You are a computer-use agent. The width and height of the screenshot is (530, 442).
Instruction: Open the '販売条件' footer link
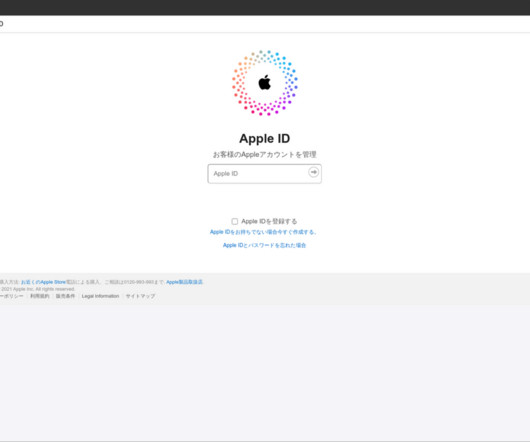65,296
